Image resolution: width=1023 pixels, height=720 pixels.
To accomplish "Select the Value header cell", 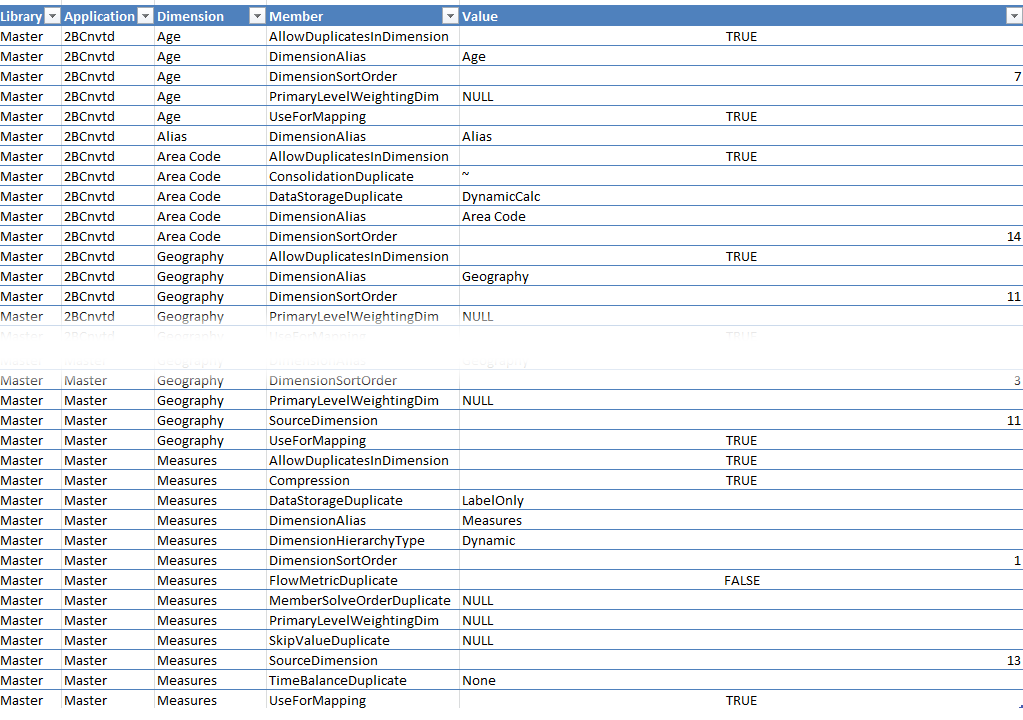I will [741, 16].
